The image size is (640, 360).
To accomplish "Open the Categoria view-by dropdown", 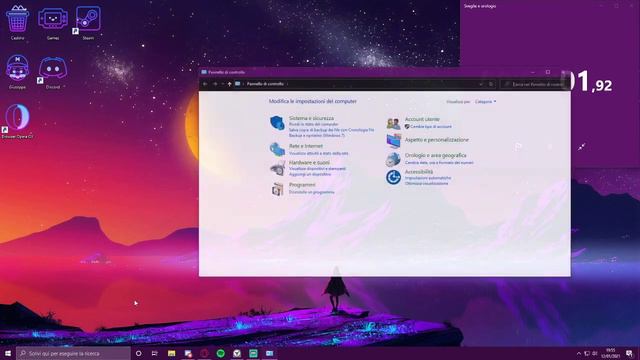I will tap(485, 102).
